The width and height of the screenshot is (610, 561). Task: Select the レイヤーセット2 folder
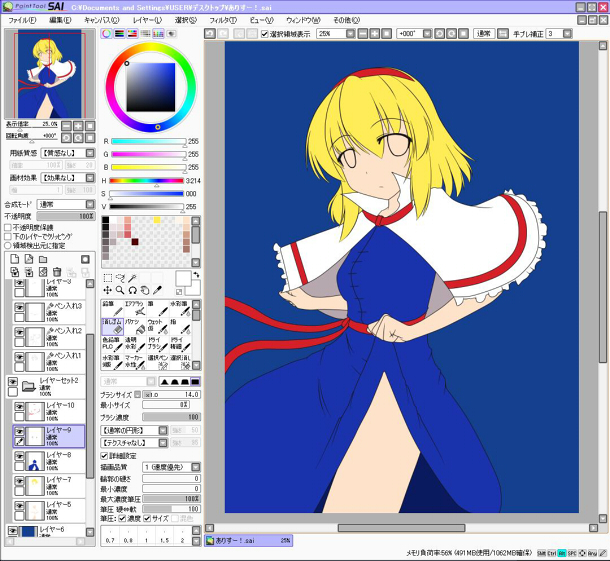coord(45,386)
